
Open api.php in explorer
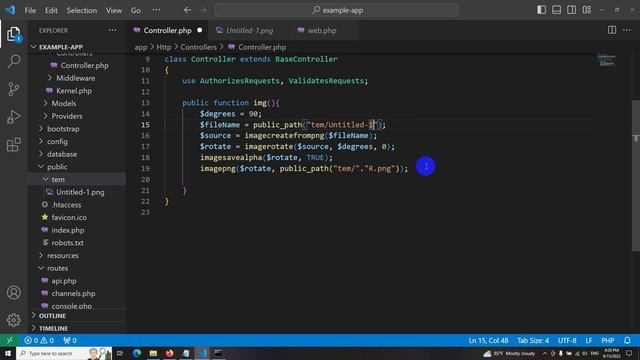pos(64,280)
